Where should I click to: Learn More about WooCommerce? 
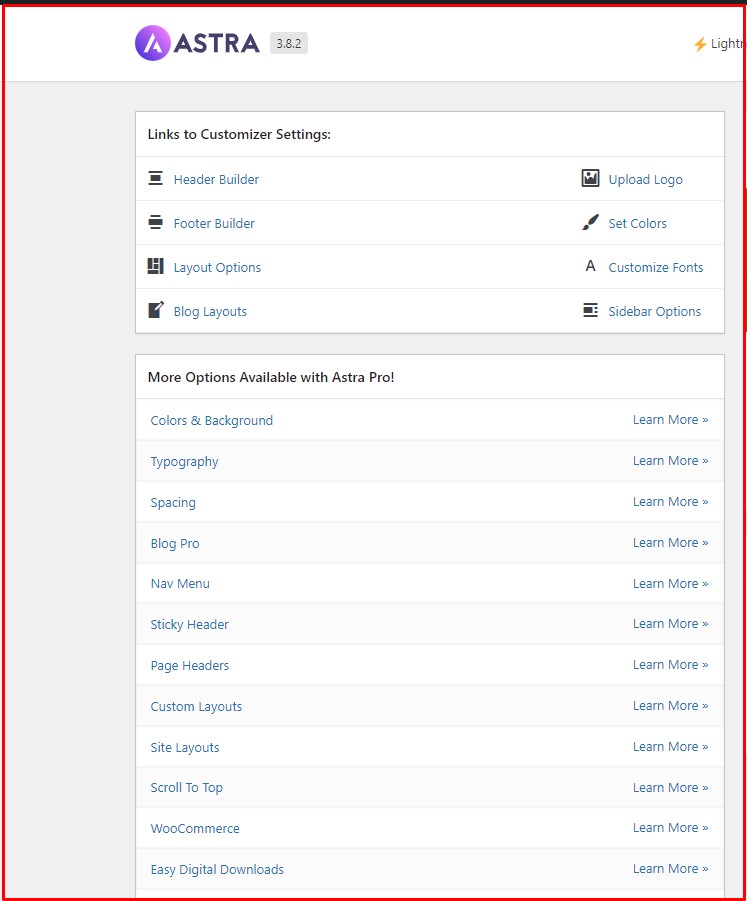(671, 828)
